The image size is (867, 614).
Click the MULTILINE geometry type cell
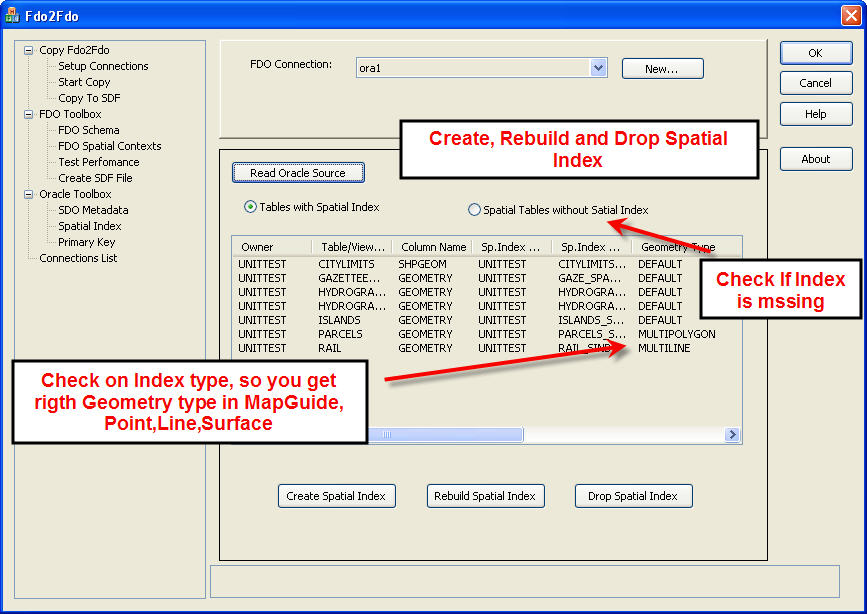point(664,348)
